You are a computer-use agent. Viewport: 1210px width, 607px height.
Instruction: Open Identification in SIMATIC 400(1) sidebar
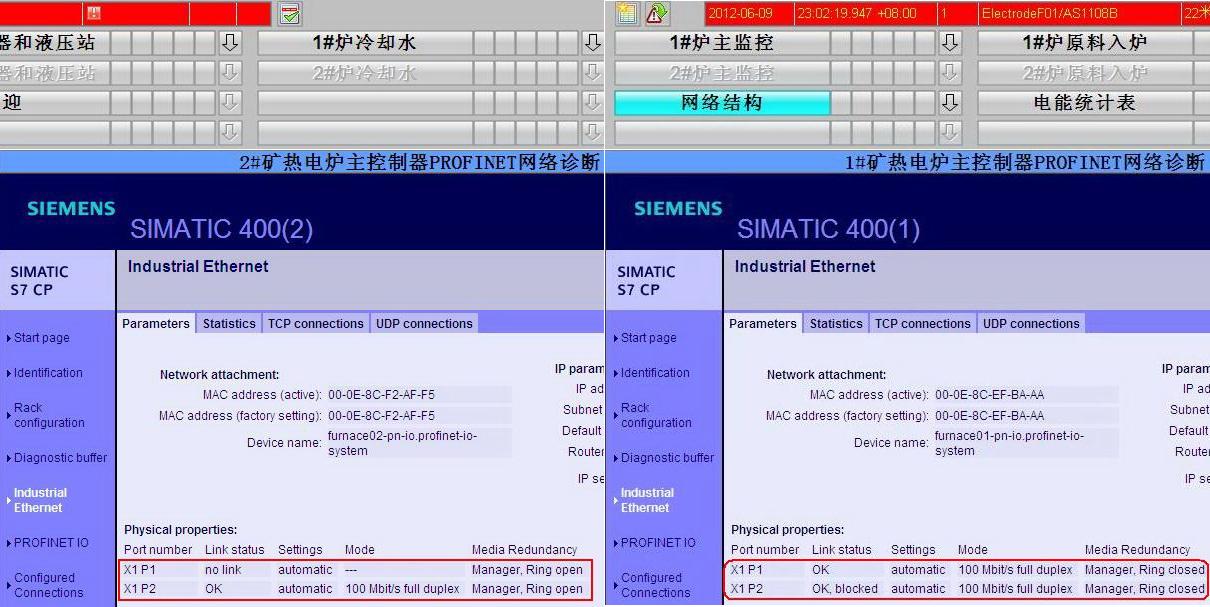point(655,373)
